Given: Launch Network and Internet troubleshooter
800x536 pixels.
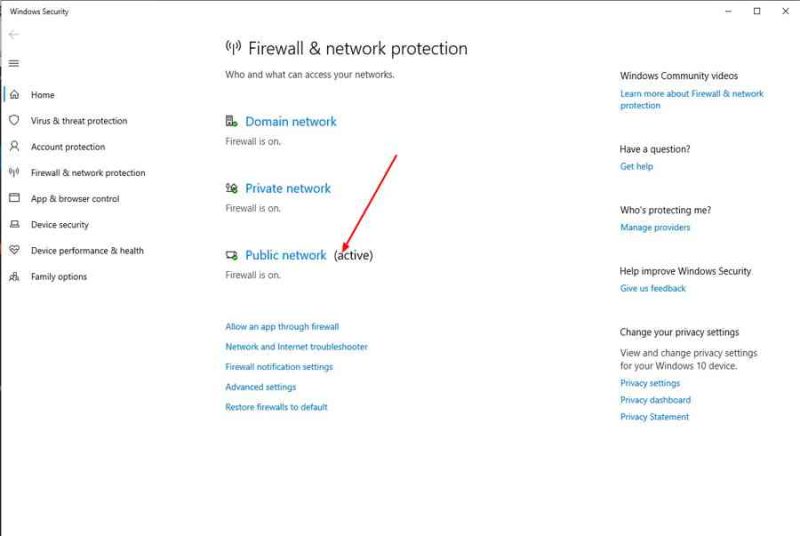Looking at the screenshot, I should click(x=296, y=347).
